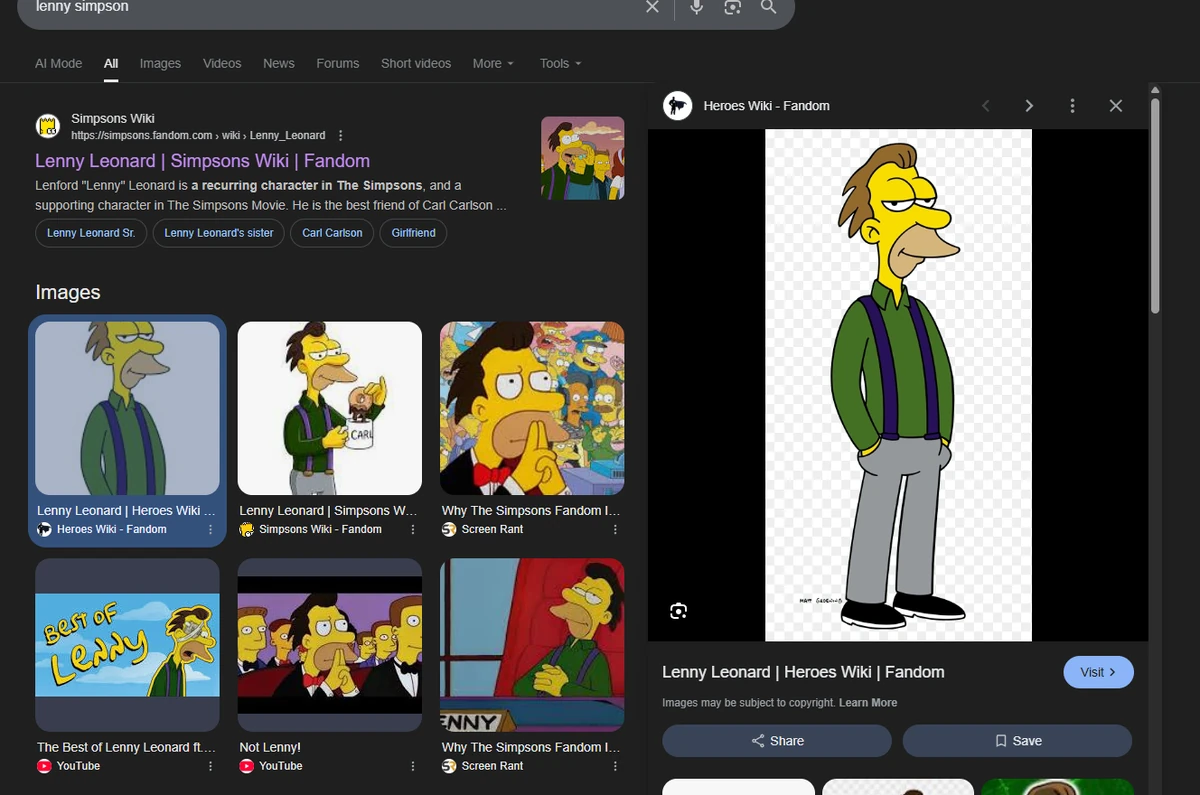Image resolution: width=1200 pixels, height=795 pixels.
Task: Click the microphone icon for voice search
Action: coord(696,7)
